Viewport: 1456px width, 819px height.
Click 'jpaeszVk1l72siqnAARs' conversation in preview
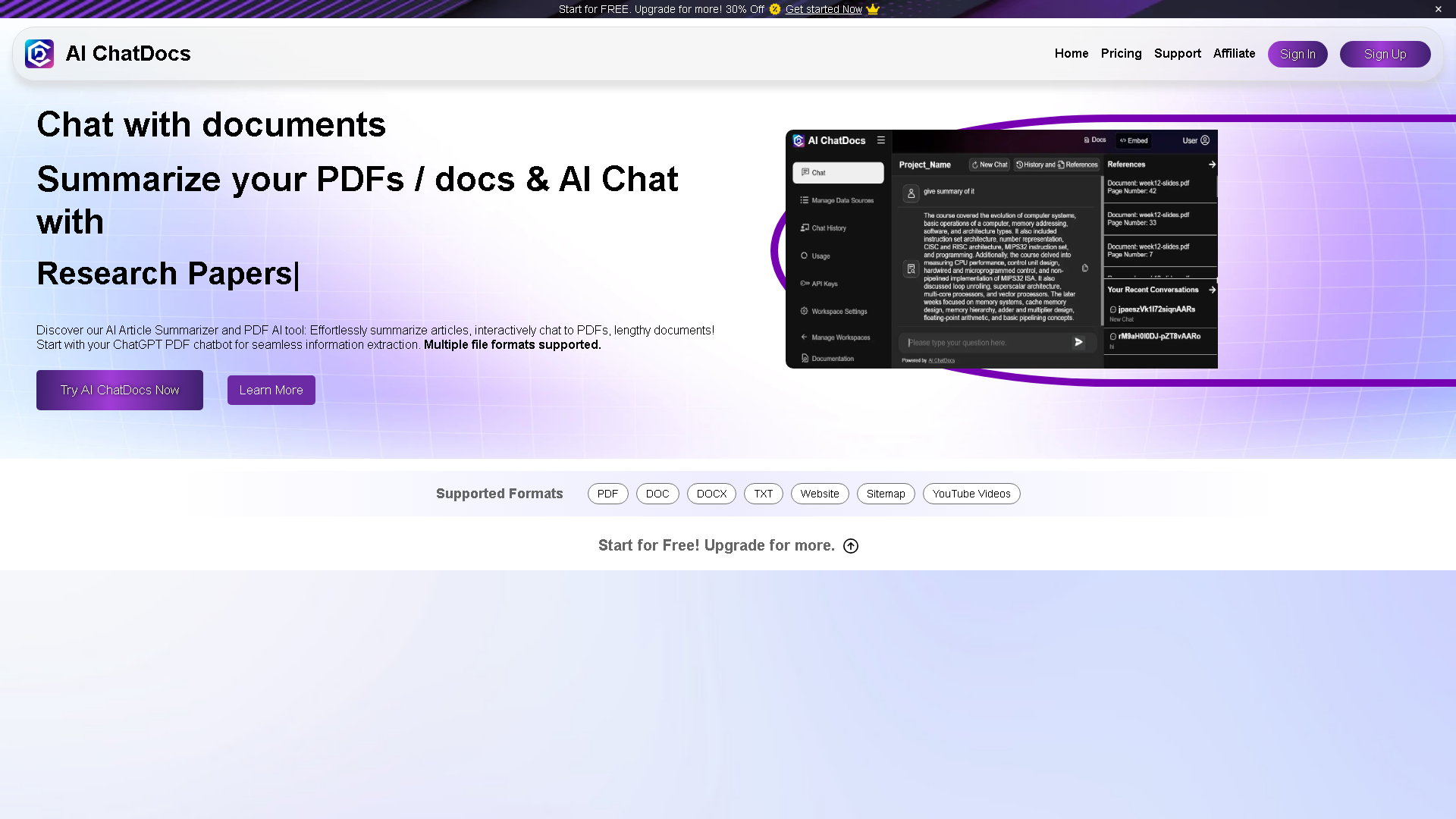1156,309
